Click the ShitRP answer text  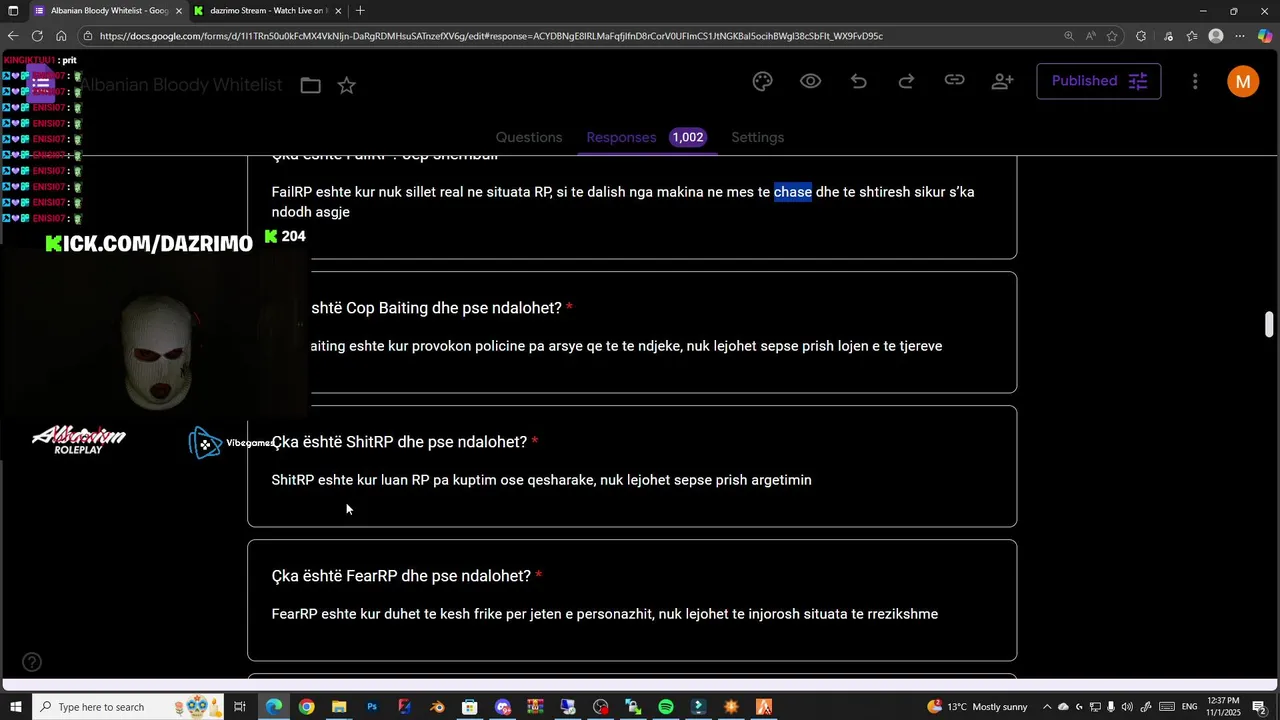click(x=541, y=480)
